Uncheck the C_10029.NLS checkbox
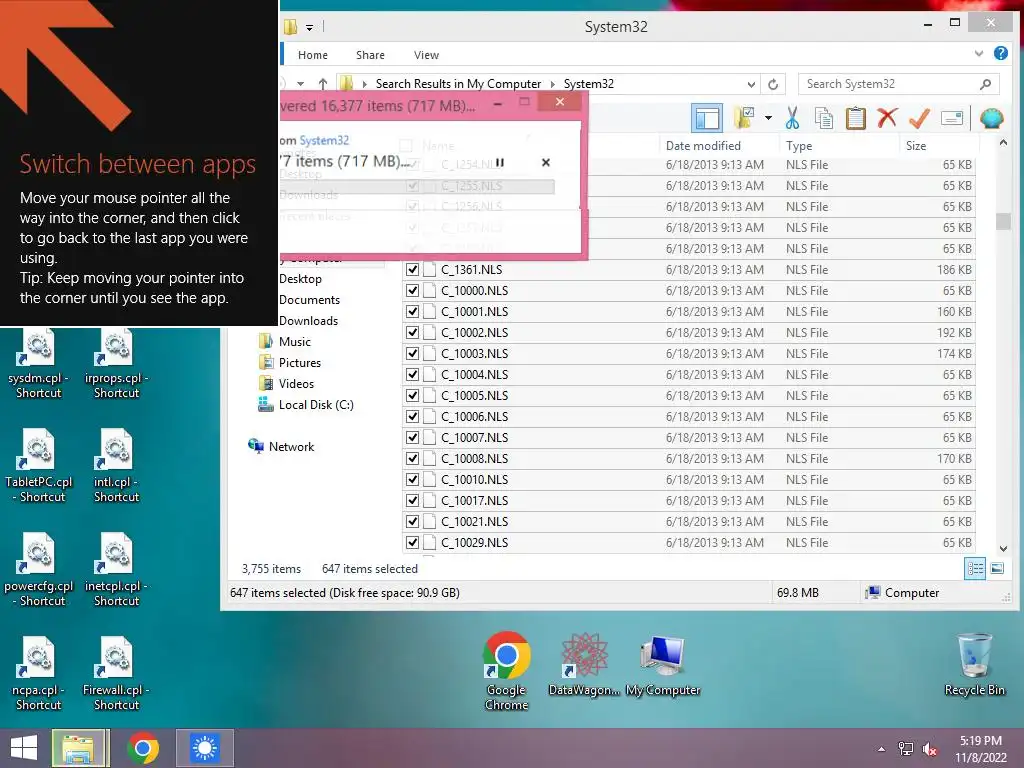The height and width of the screenshot is (768, 1024). (x=412, y=542)
